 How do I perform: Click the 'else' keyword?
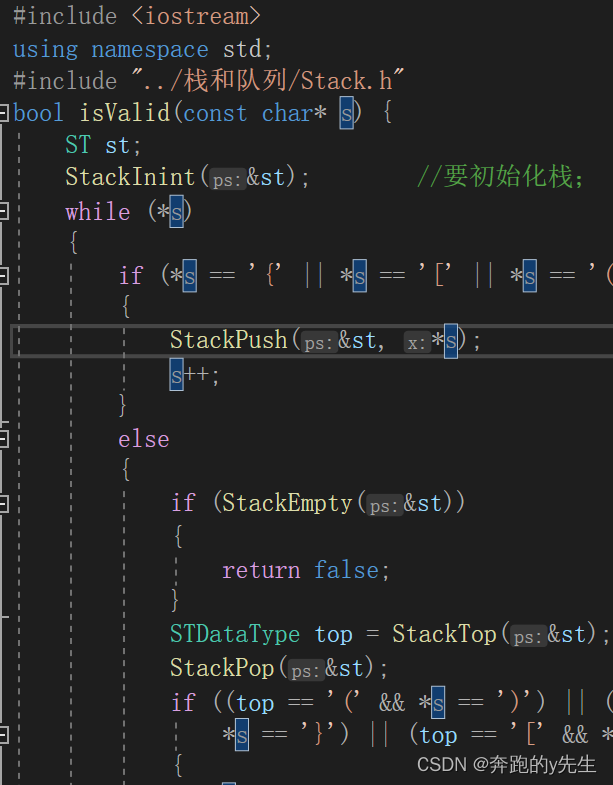(144, 439)
